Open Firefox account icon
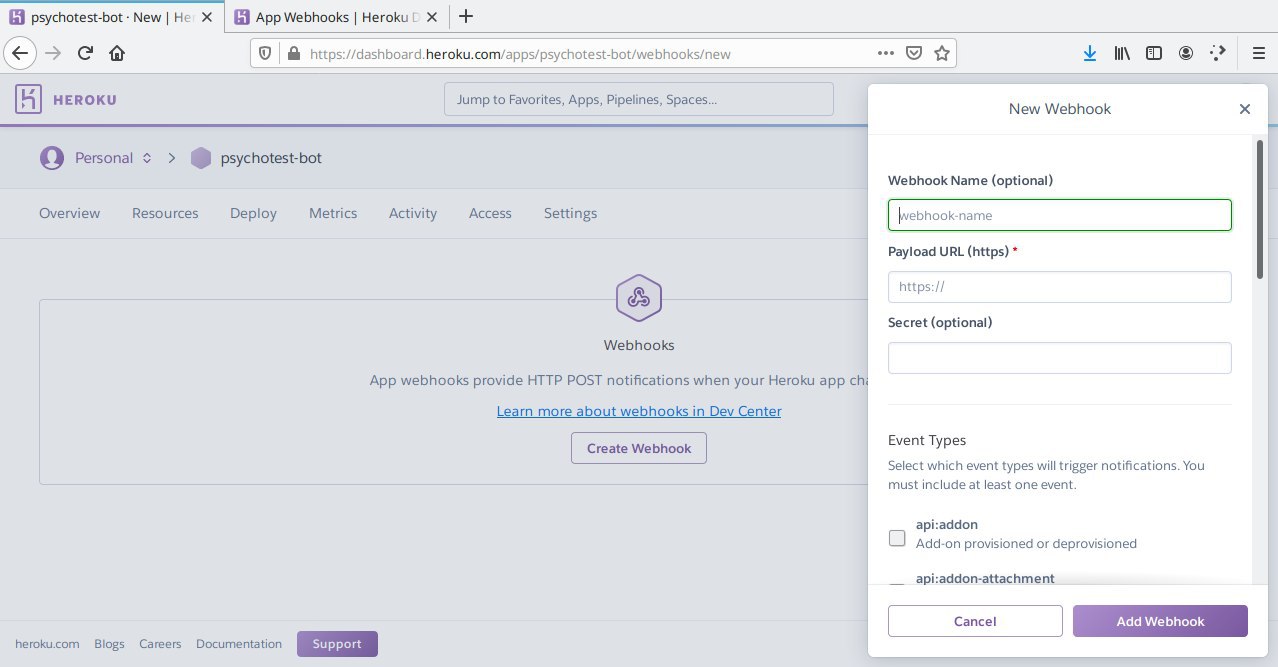The image size is (1278, 667). tap(1186, 54)
